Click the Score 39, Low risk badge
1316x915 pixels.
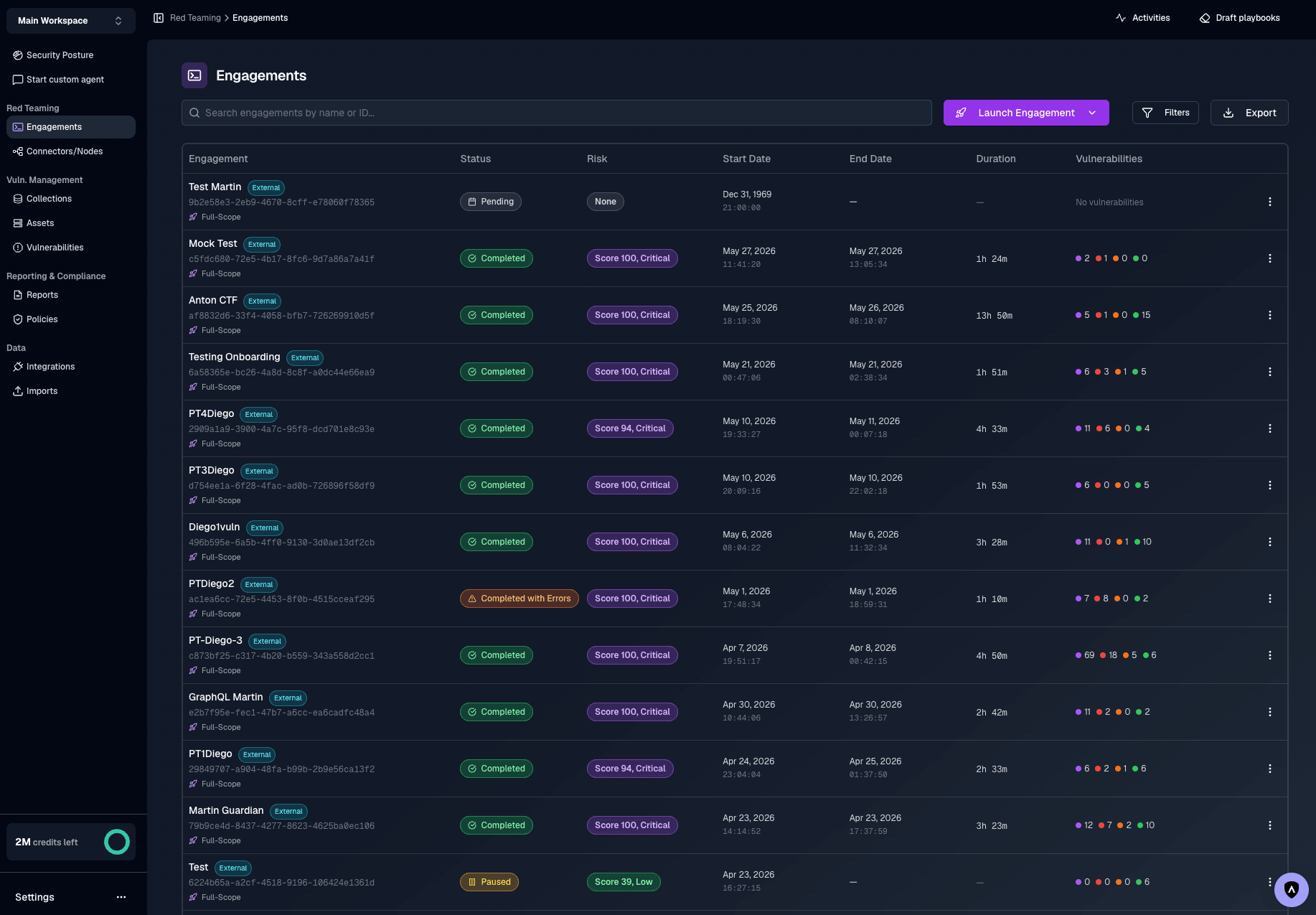click(x=624, y=882)
